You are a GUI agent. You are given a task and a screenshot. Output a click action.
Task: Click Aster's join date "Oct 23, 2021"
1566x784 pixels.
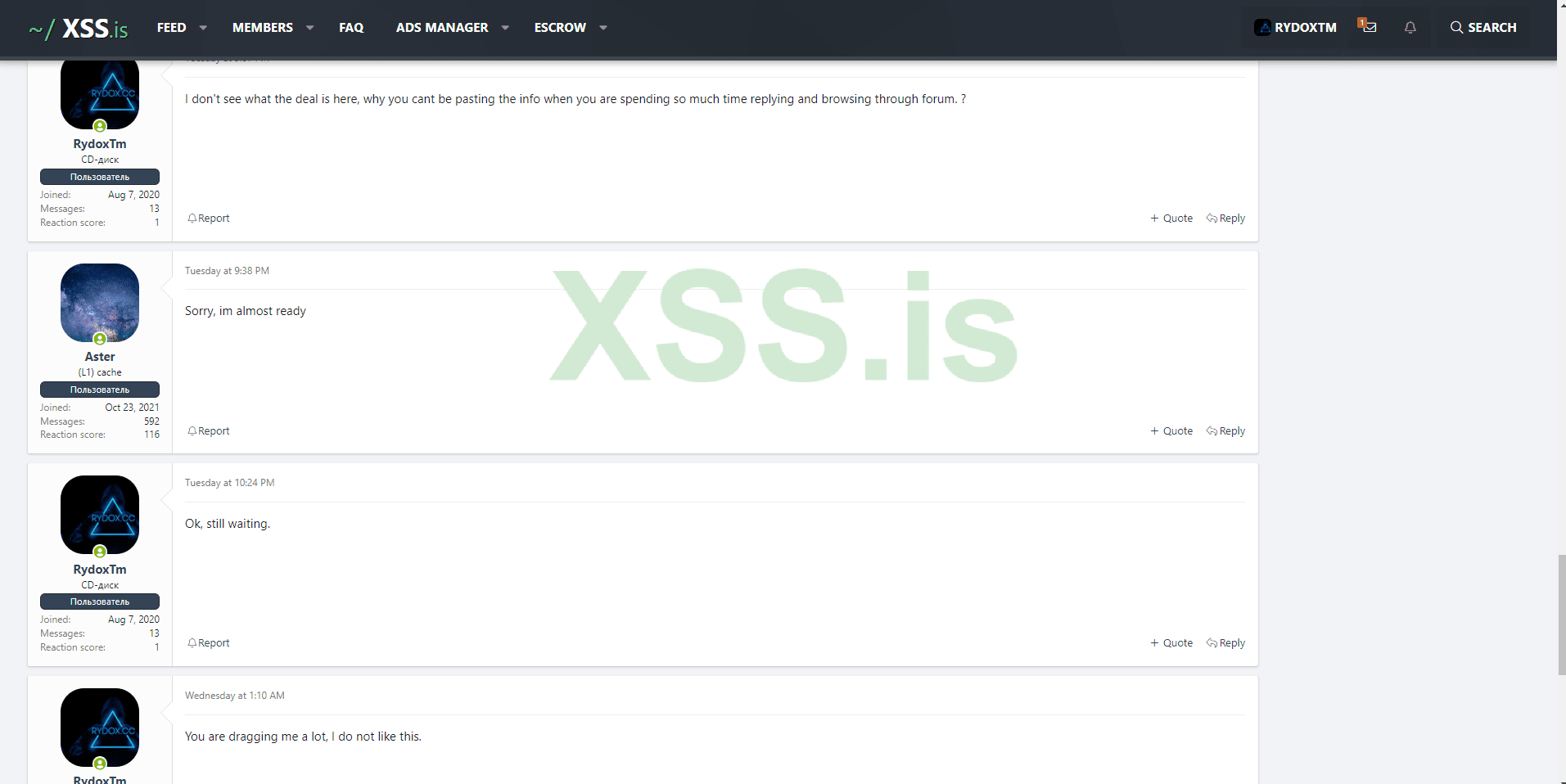pyautogui.click(x=132, y=408)
